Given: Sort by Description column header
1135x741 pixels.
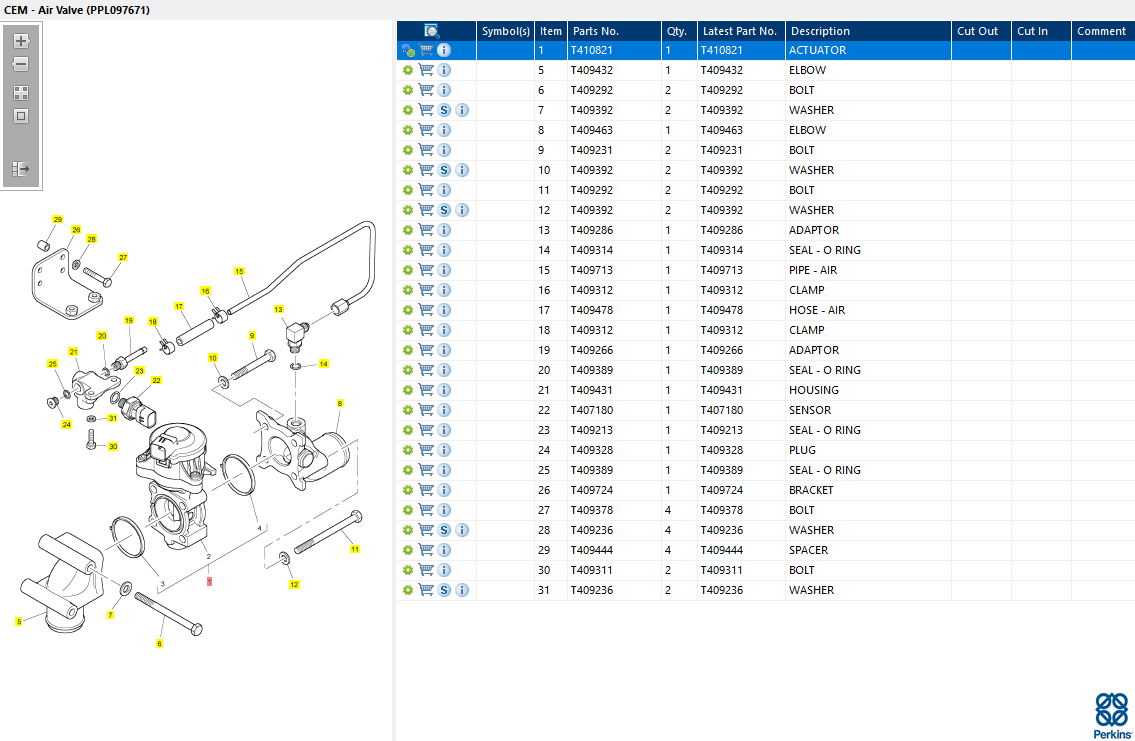Looking at the screenshot, I should 868,31.
